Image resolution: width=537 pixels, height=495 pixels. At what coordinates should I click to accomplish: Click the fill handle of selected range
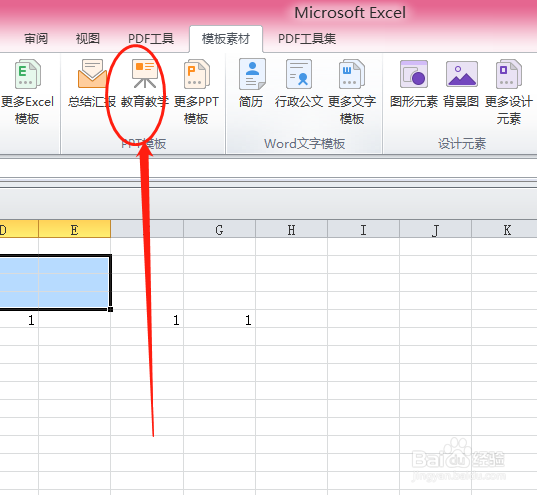pos(110,309)
